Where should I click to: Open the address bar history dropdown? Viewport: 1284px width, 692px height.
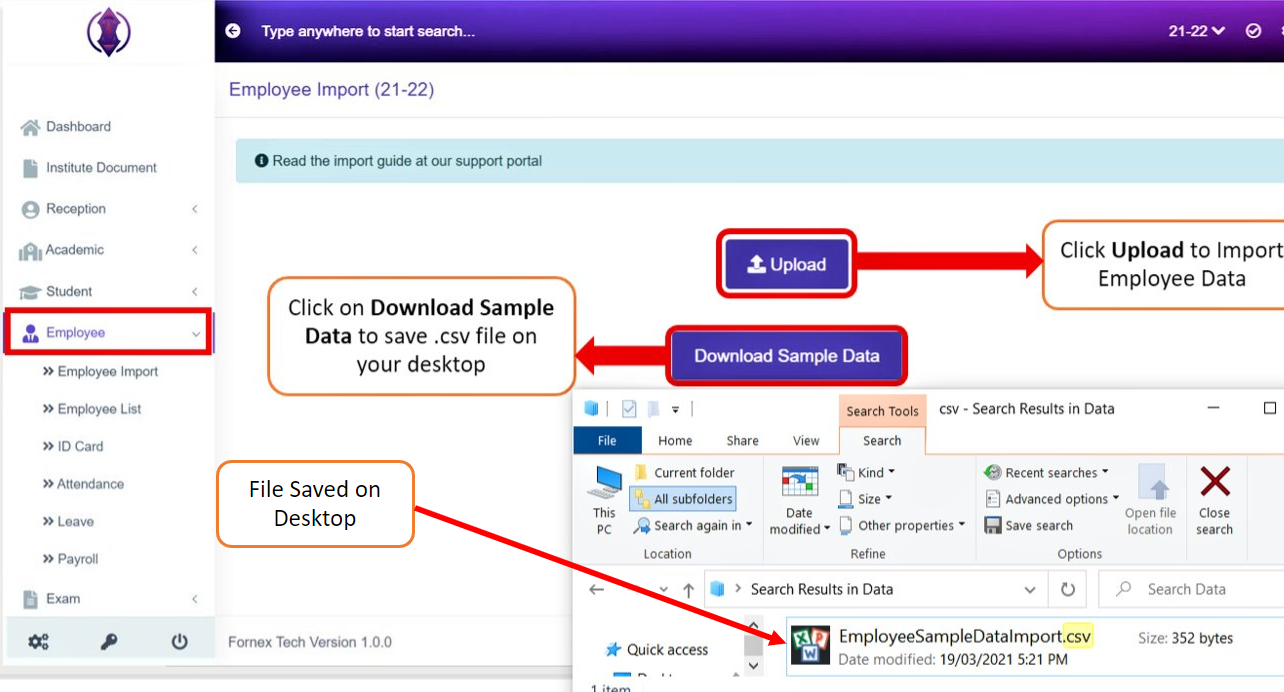(1030, 590)
